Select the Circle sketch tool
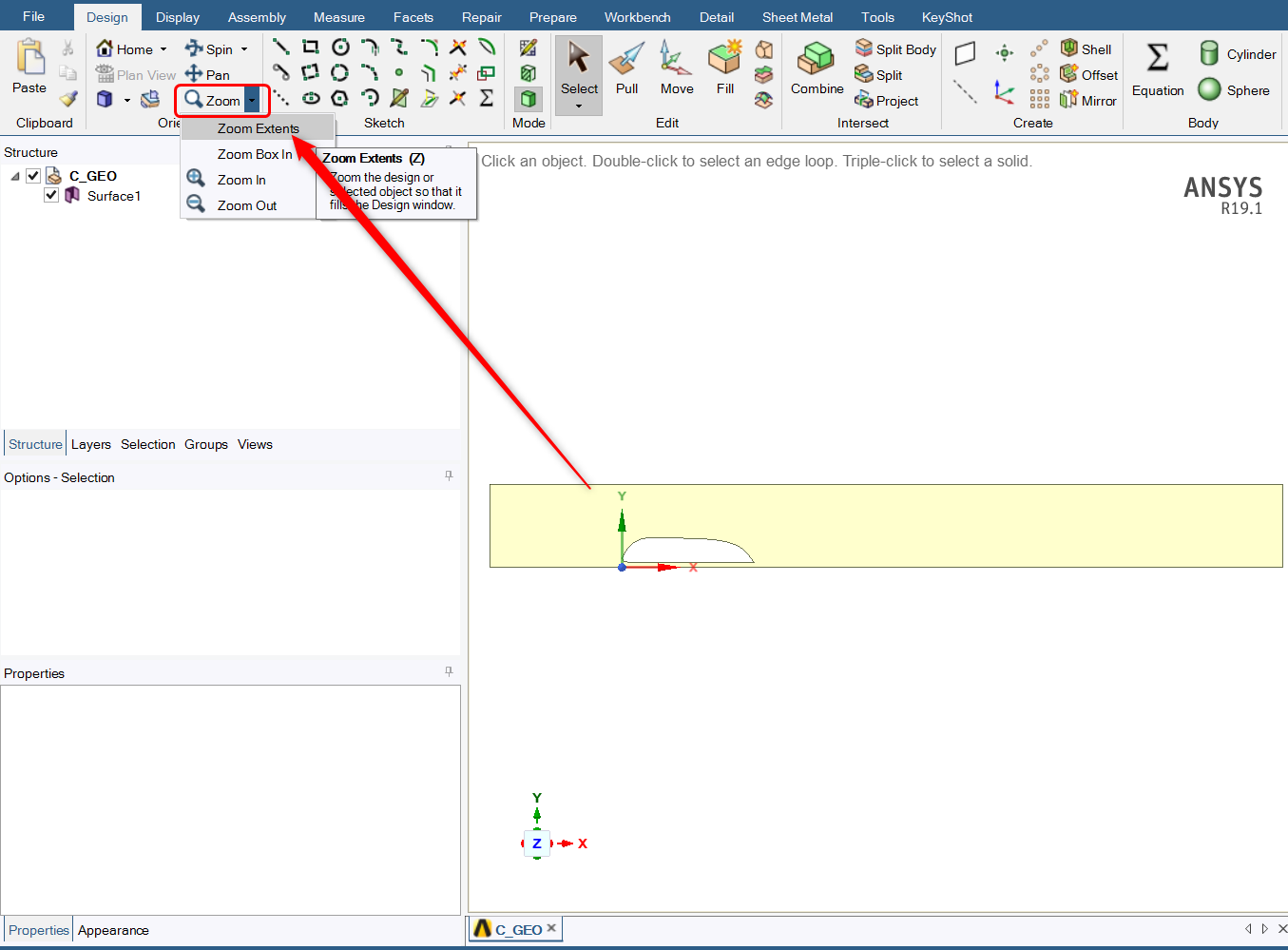This screenshot has height=950, width=1288. point(339,47)
